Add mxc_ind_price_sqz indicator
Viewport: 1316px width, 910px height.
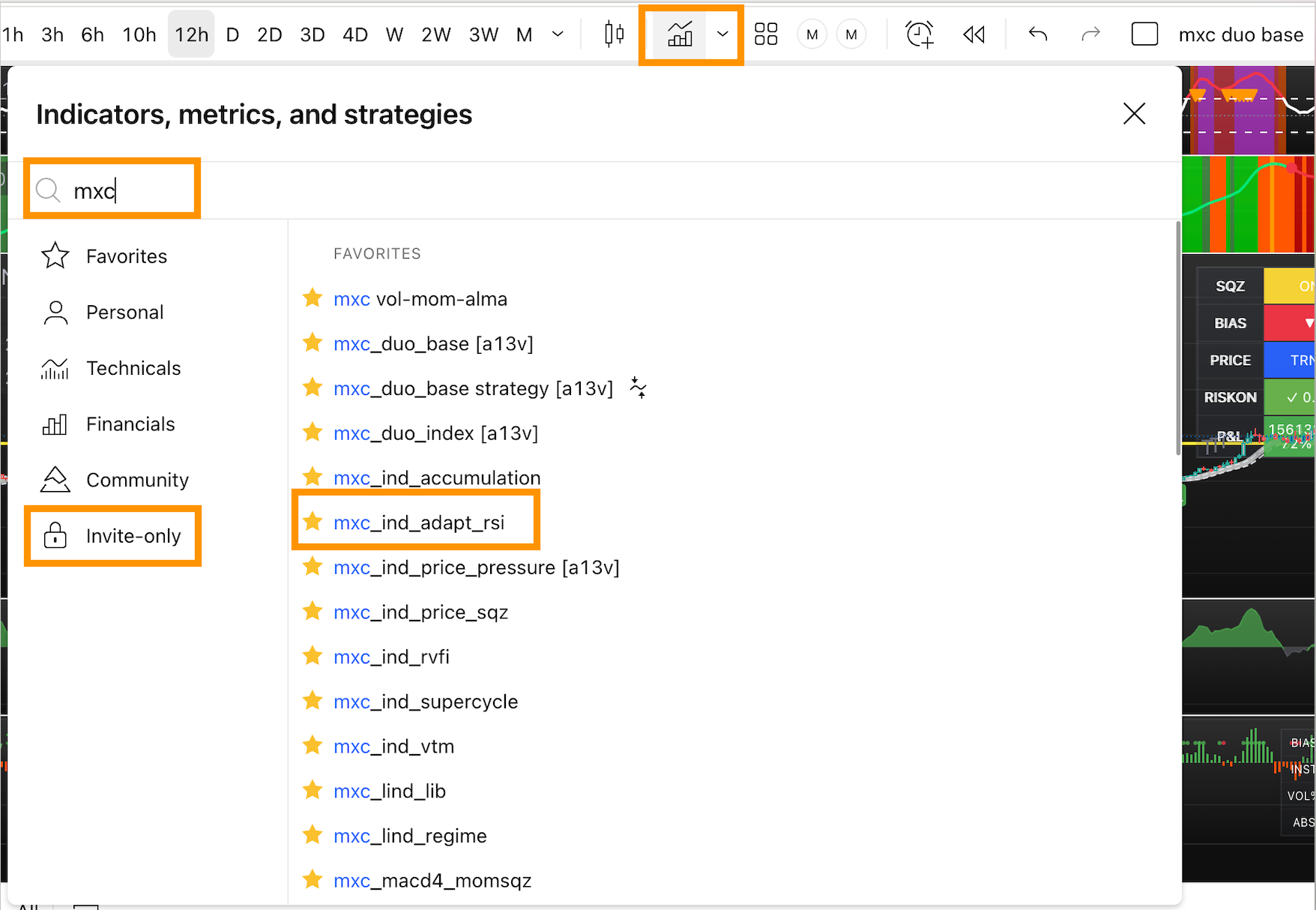tap(420, 612)
